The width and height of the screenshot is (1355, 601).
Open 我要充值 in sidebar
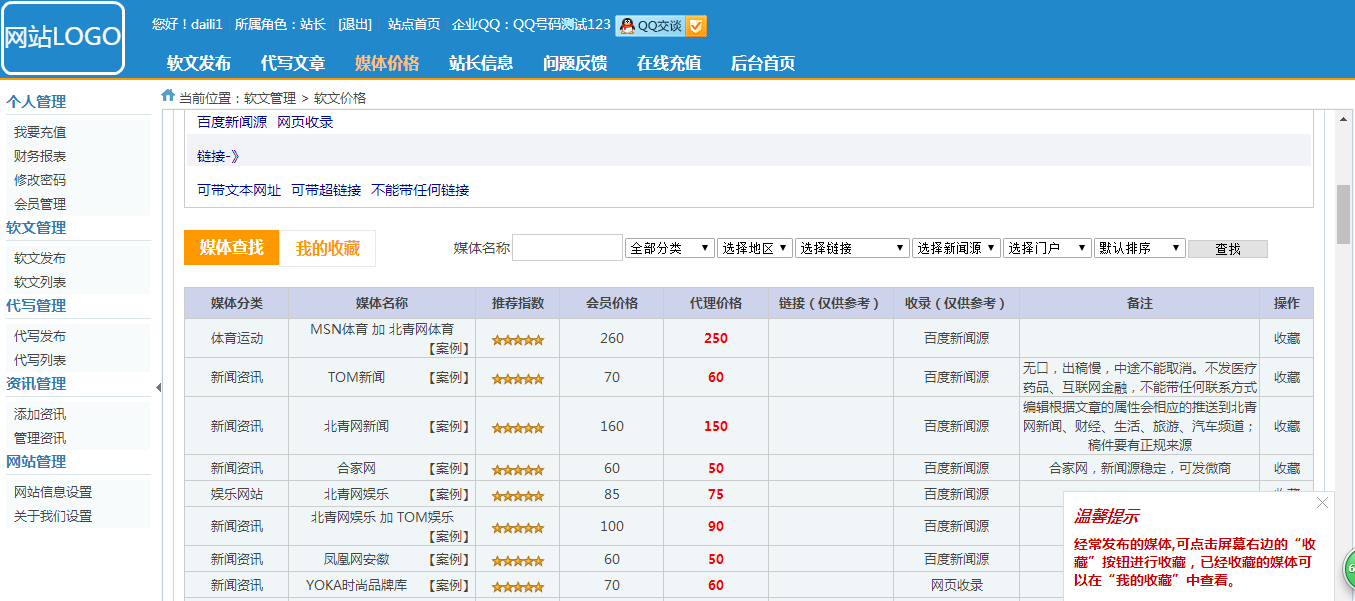(40, 132)
